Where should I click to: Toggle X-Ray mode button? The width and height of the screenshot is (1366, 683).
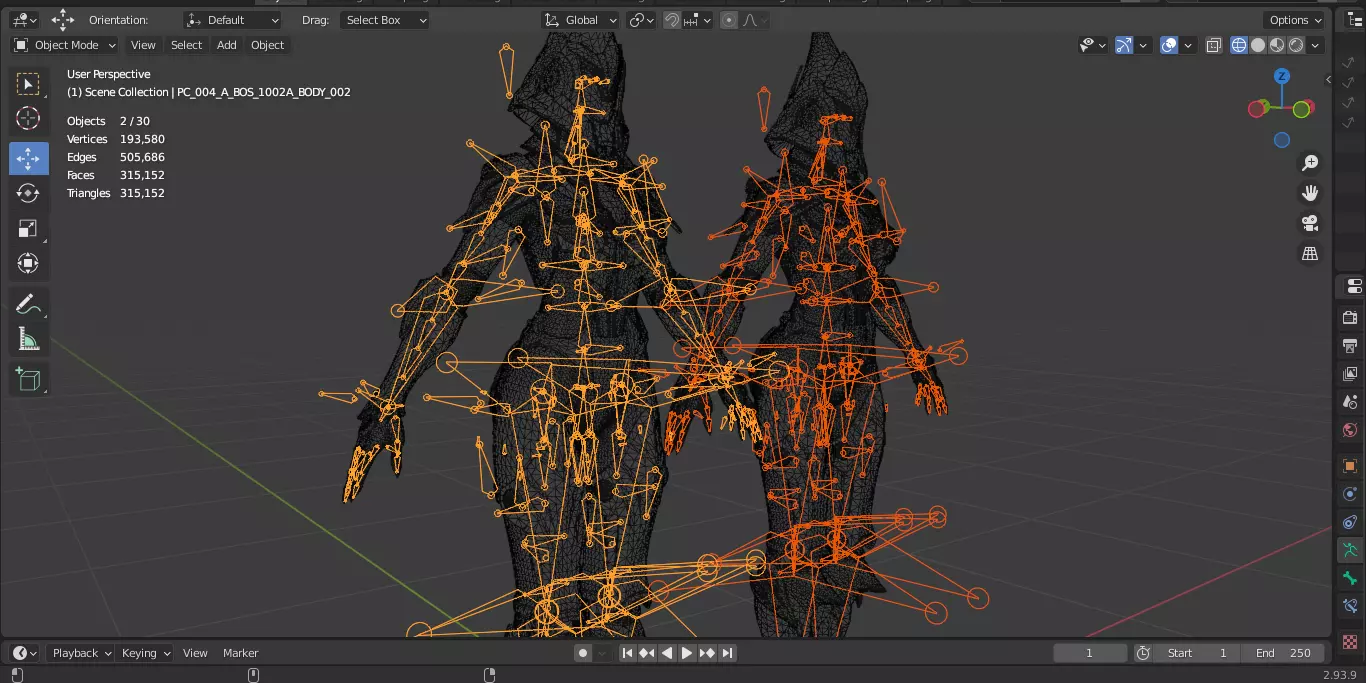pos(1213,45)
